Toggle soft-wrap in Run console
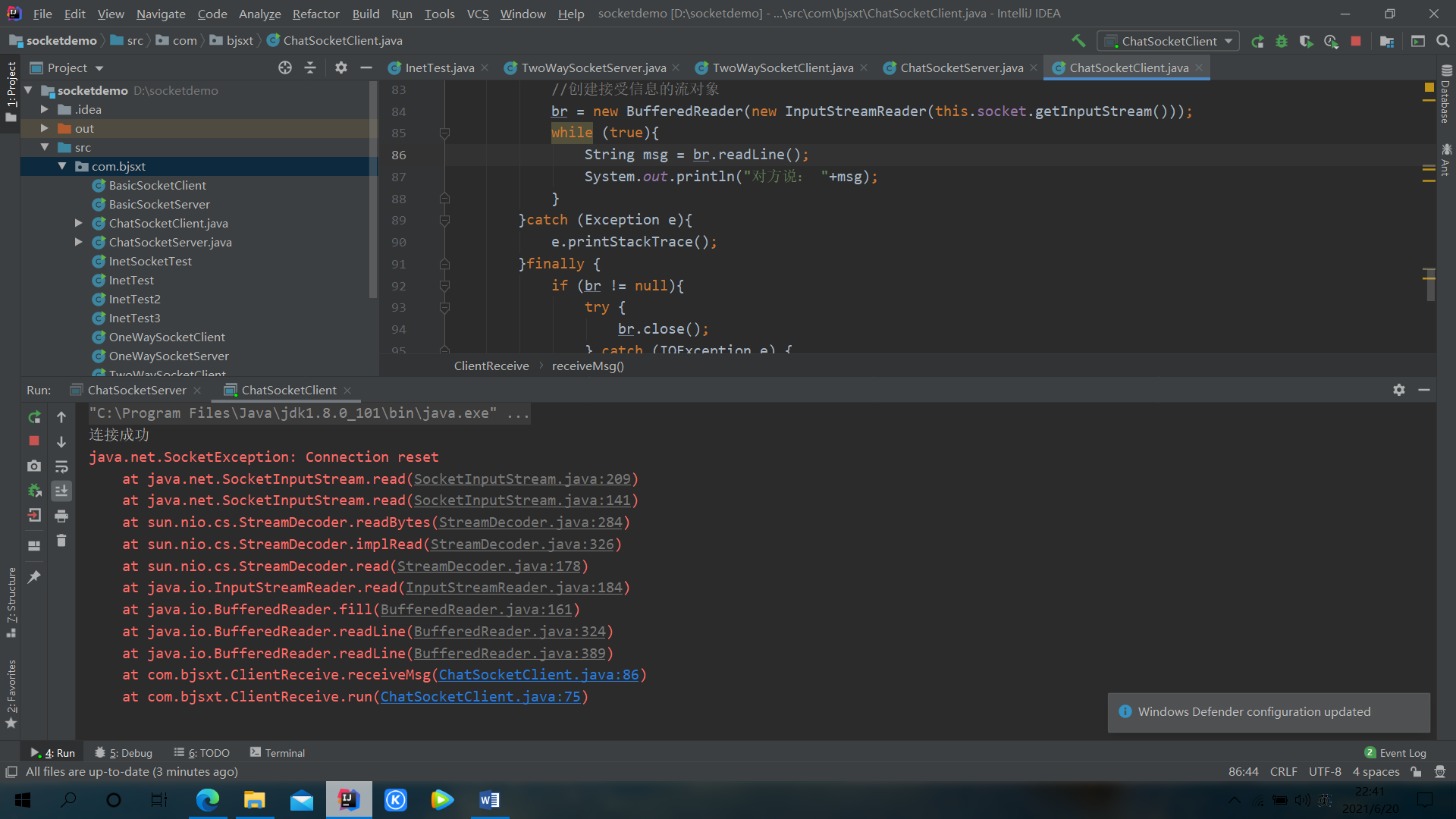The width and height of the screenshot is (1456, 819). pyautogui.click(x=61, y=466)
